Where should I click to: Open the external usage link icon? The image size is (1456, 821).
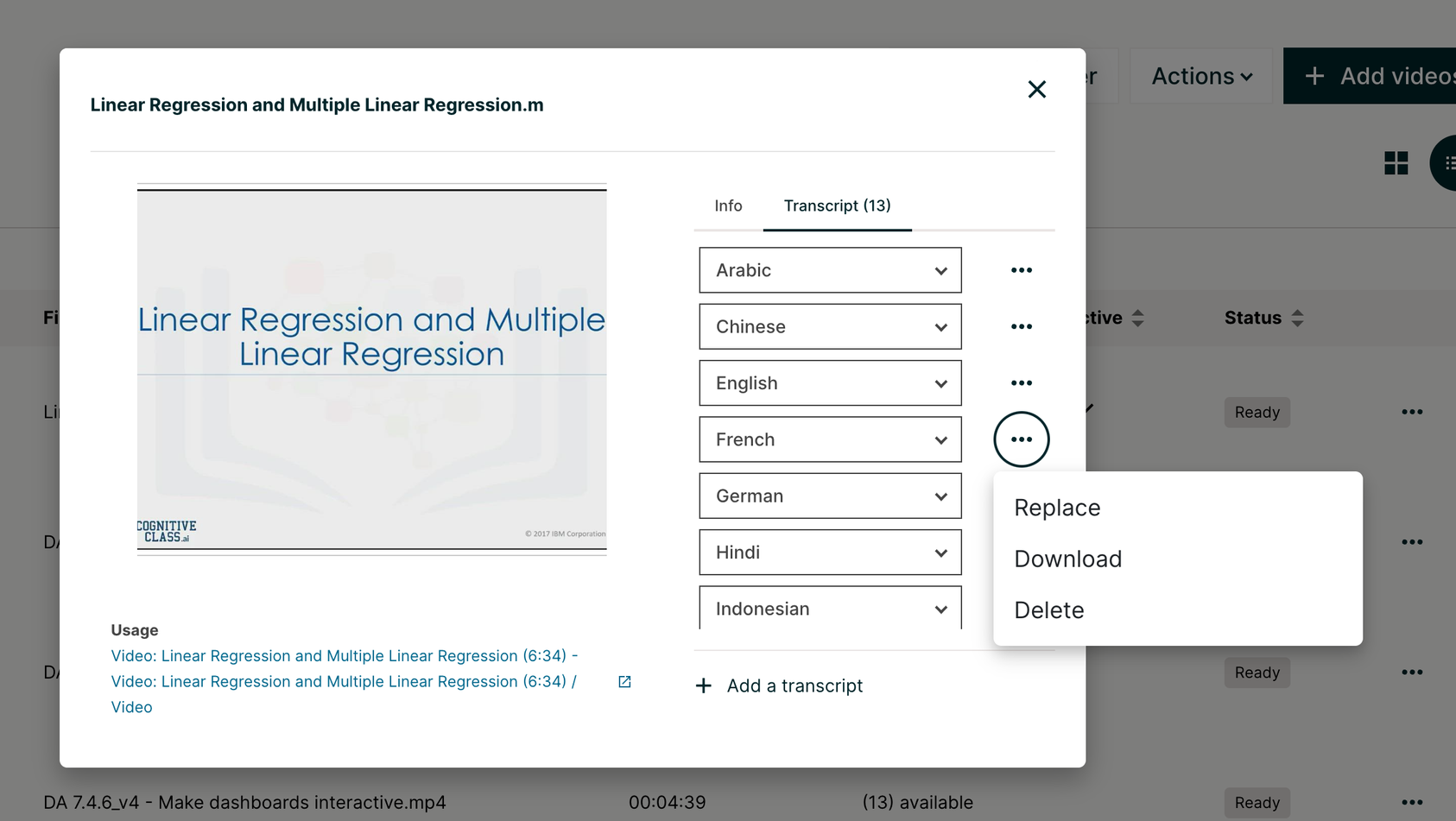click(x=624, y=682)
